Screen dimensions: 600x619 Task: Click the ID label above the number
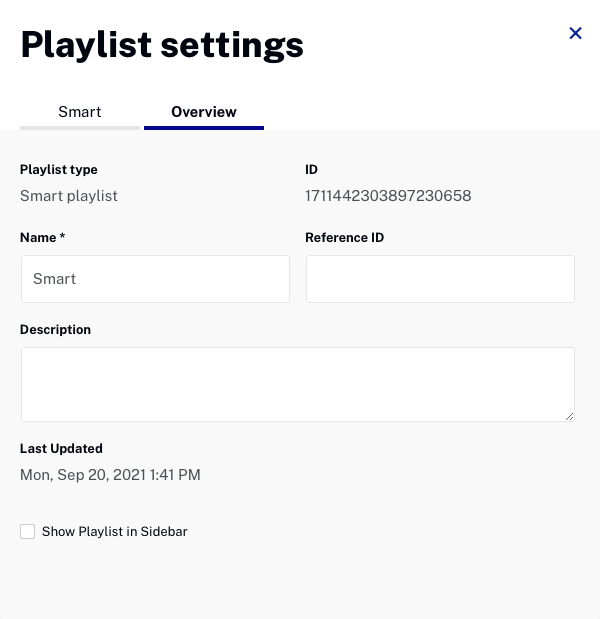[x=311, y=170]
